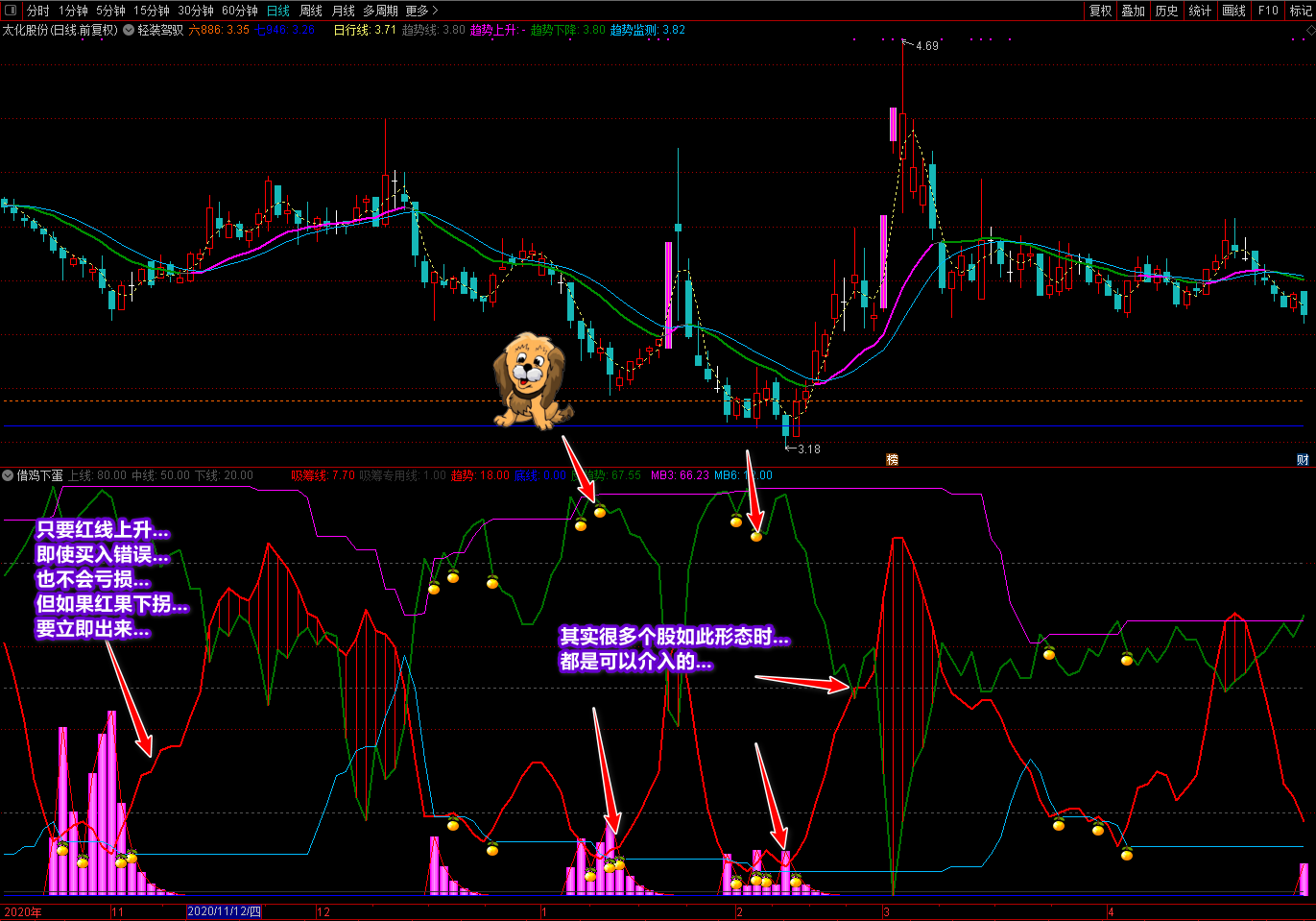
Task: Expand the 轻装驾驭 indicator dropdown arrow
Action: coord(129,30)
